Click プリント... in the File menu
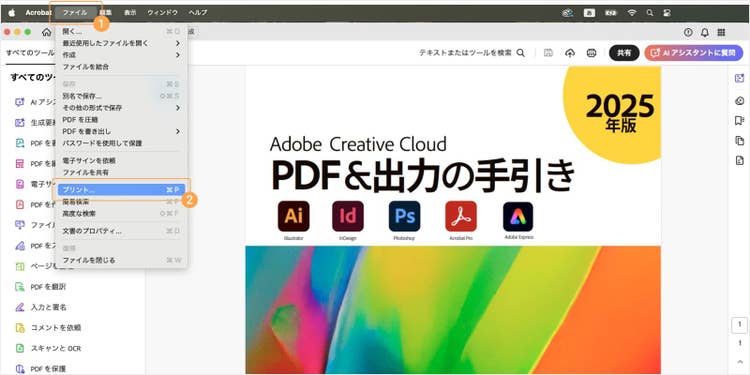The width and height of the screenshot is (750, 375). click(121, 190)
